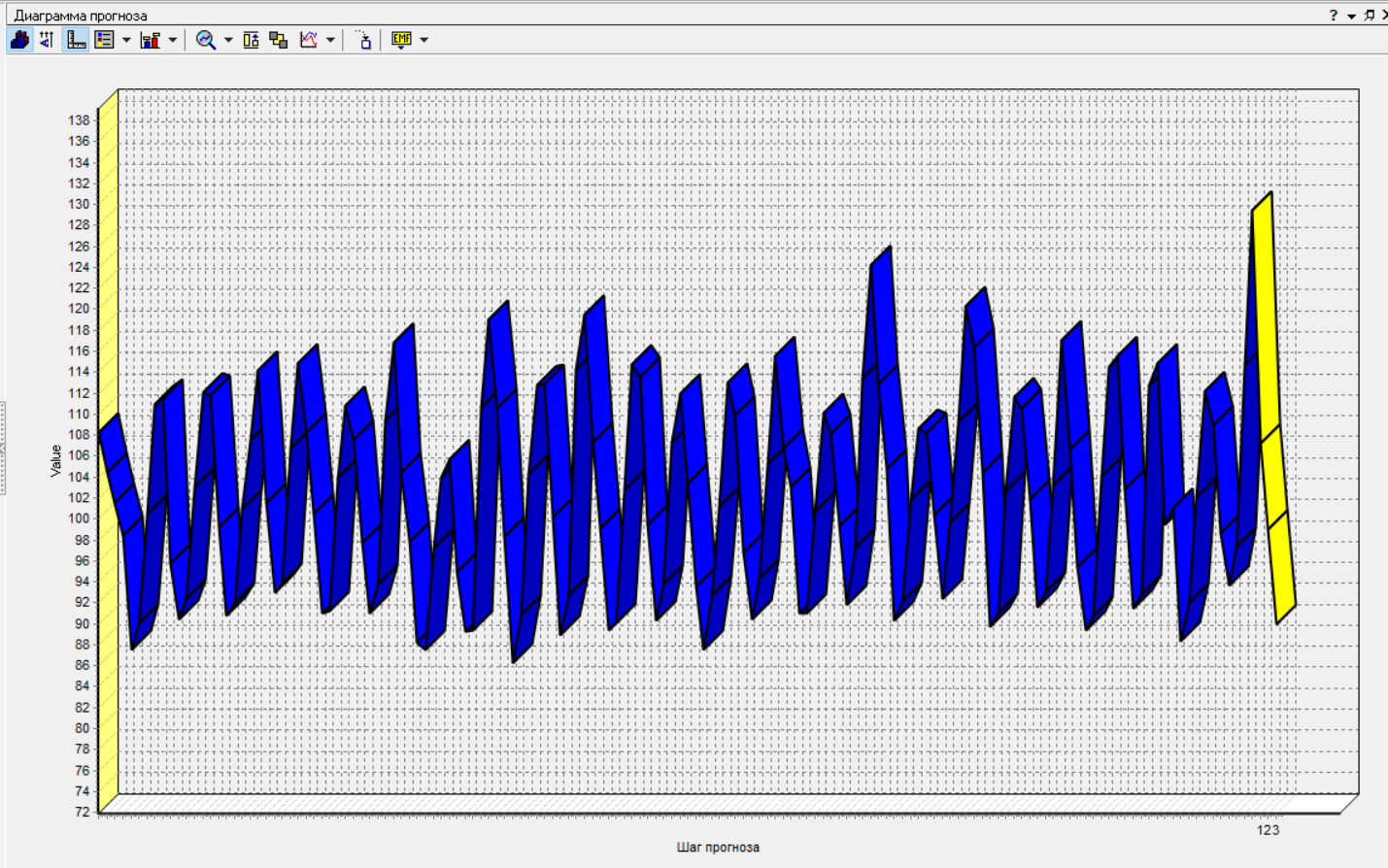Toggle the ruler axes display icon
Image resolution: width=1388 pixels, height=868 pixels.
pos(76,40)
